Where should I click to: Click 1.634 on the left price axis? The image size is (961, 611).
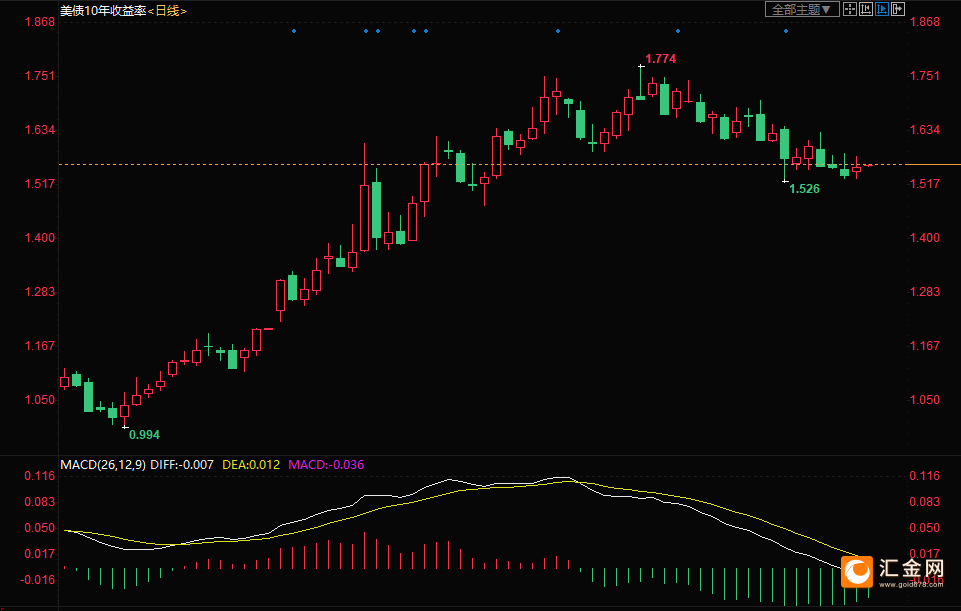pyautogui.click(x=40, y=130)
